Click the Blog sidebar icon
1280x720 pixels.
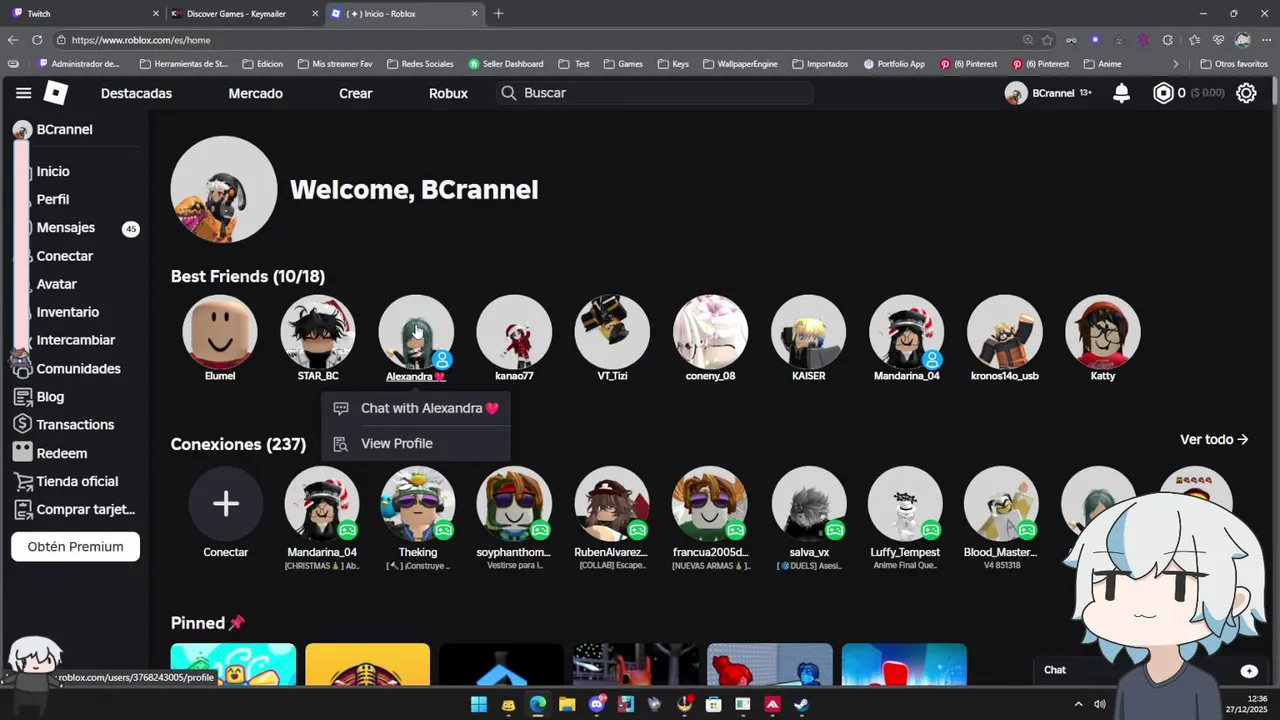22,397
